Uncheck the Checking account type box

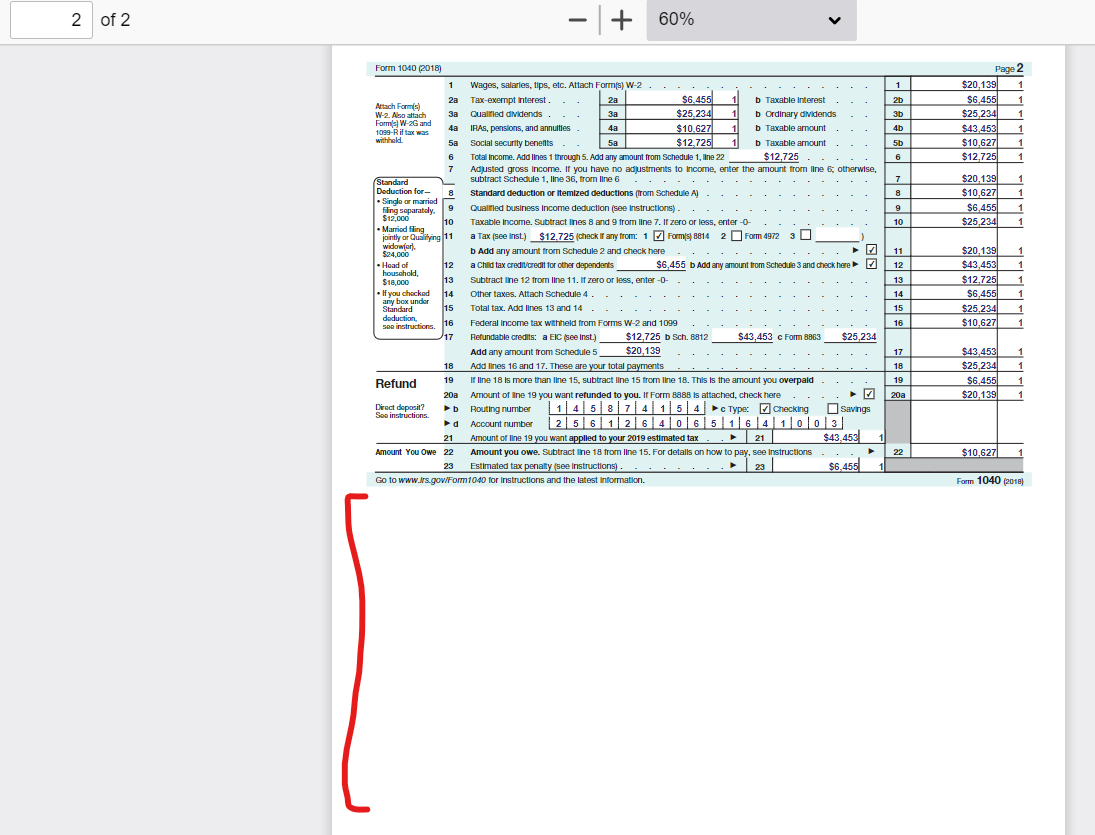pos(765,408)
